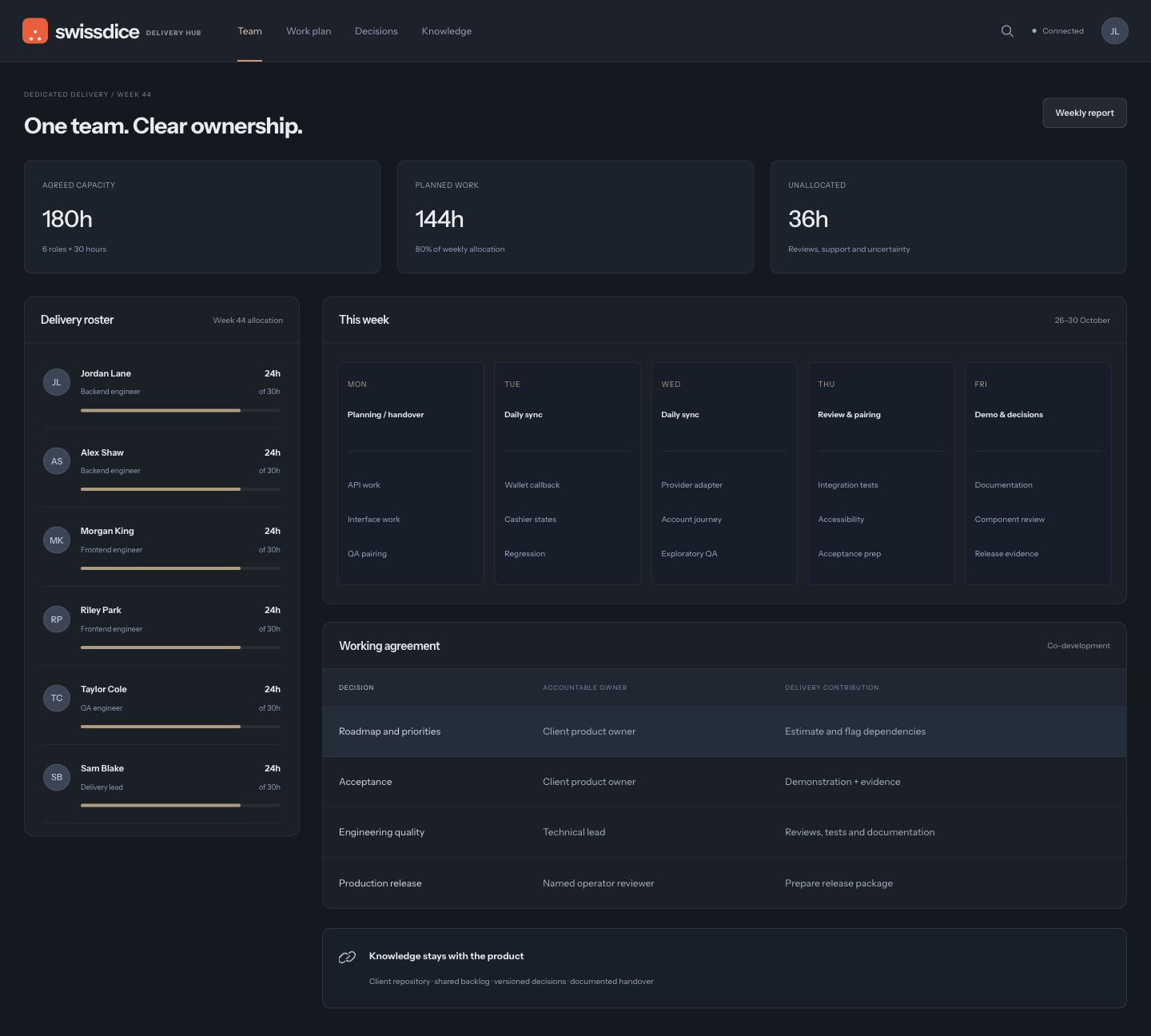Click 'Exploratory QA' under Wednesday

[x=689, y=554]
